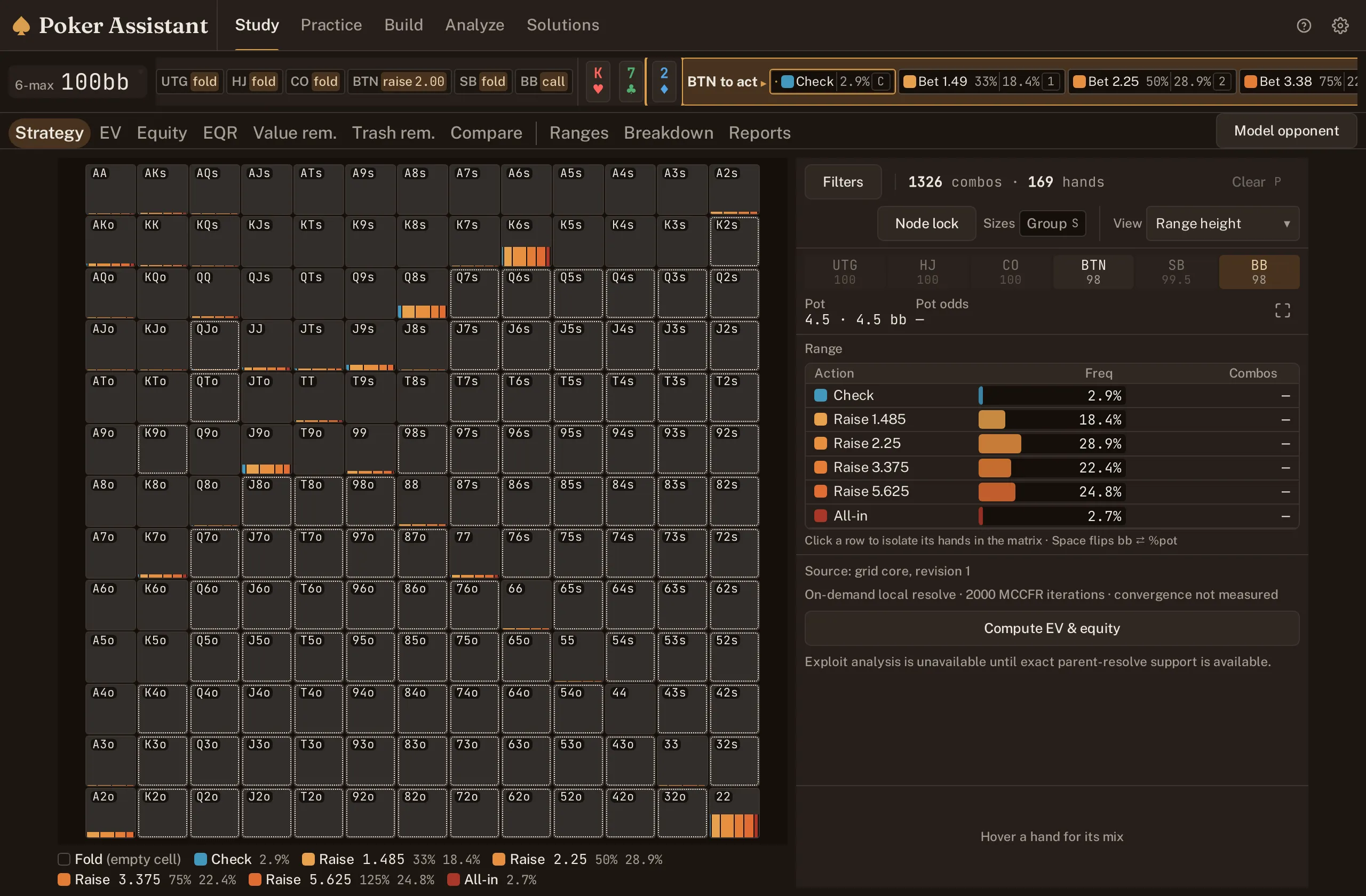Viewport: 1366px width, 896px height.
Task: Click Compute EV & equity button
Action: 1052,628
